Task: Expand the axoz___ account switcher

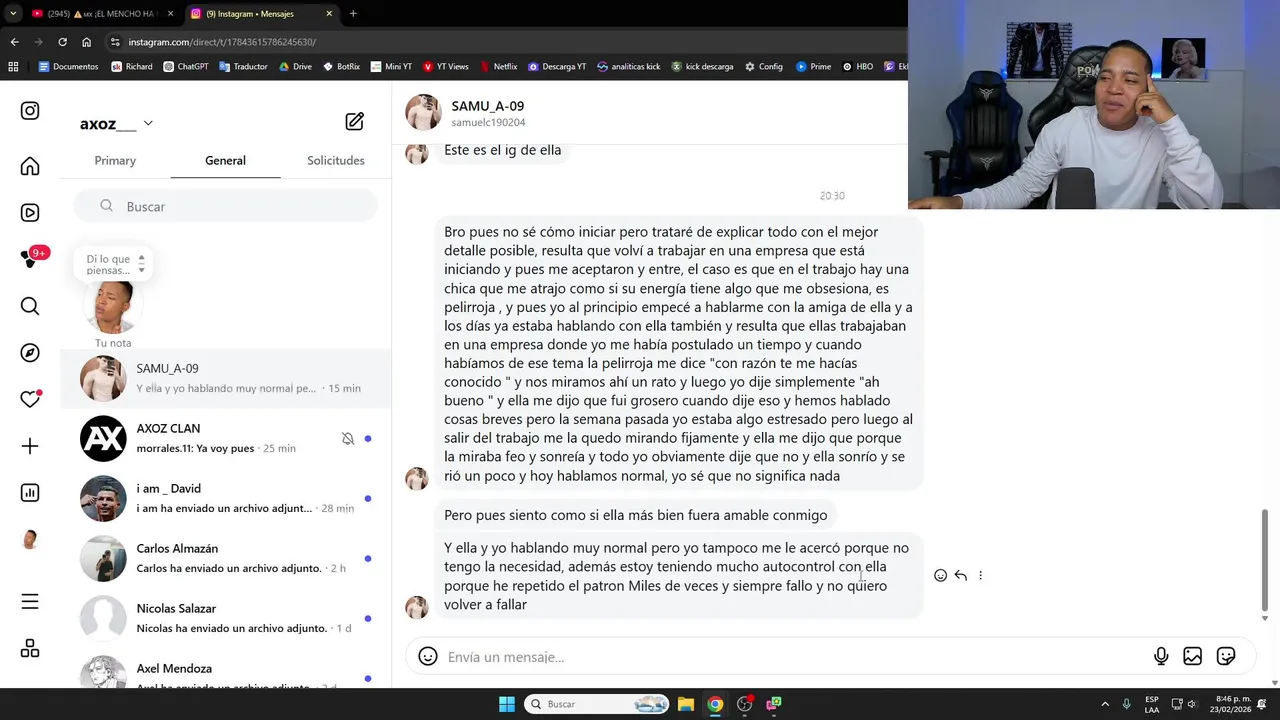Action: point(148,123)
